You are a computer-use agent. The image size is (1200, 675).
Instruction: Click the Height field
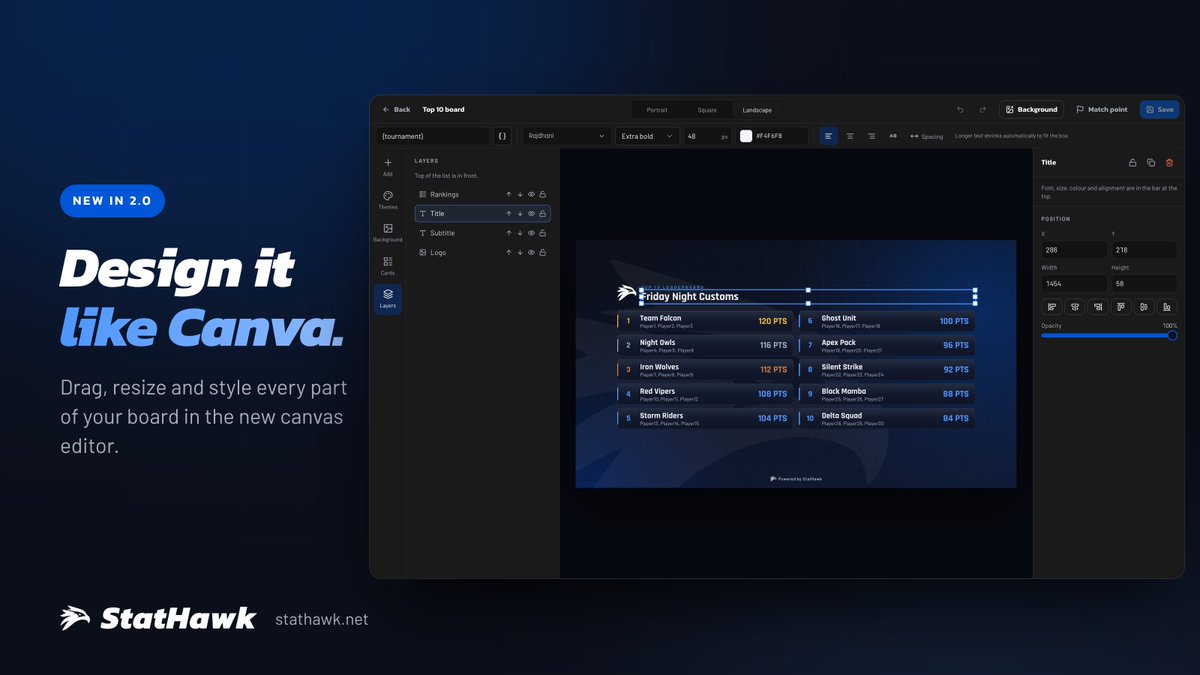click(x=1144, y=285)
